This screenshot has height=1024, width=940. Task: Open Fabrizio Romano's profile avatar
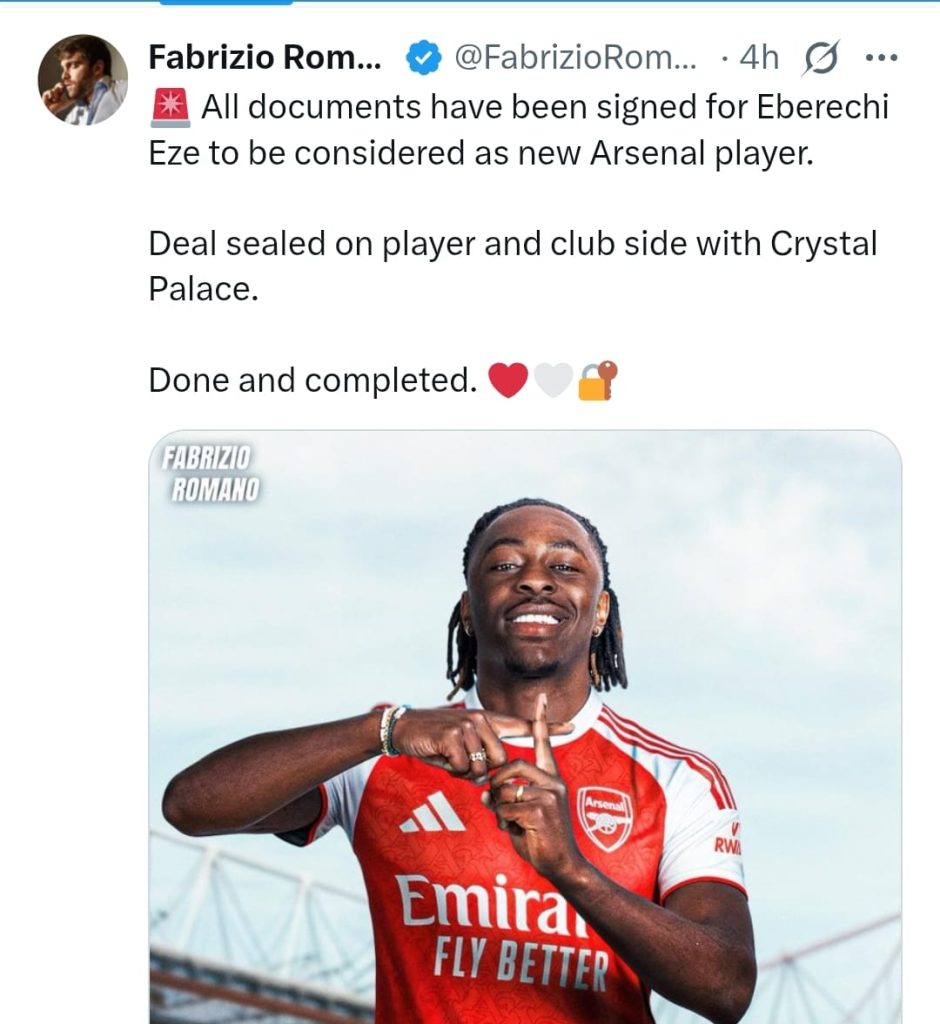[83, 79]
